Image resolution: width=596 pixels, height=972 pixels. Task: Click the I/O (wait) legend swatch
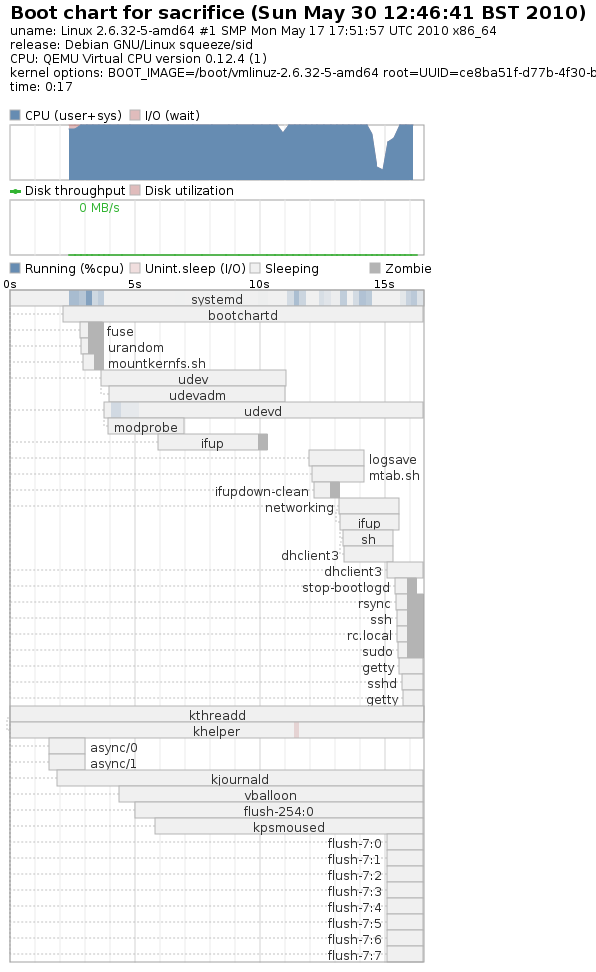[x=135, y=115]
